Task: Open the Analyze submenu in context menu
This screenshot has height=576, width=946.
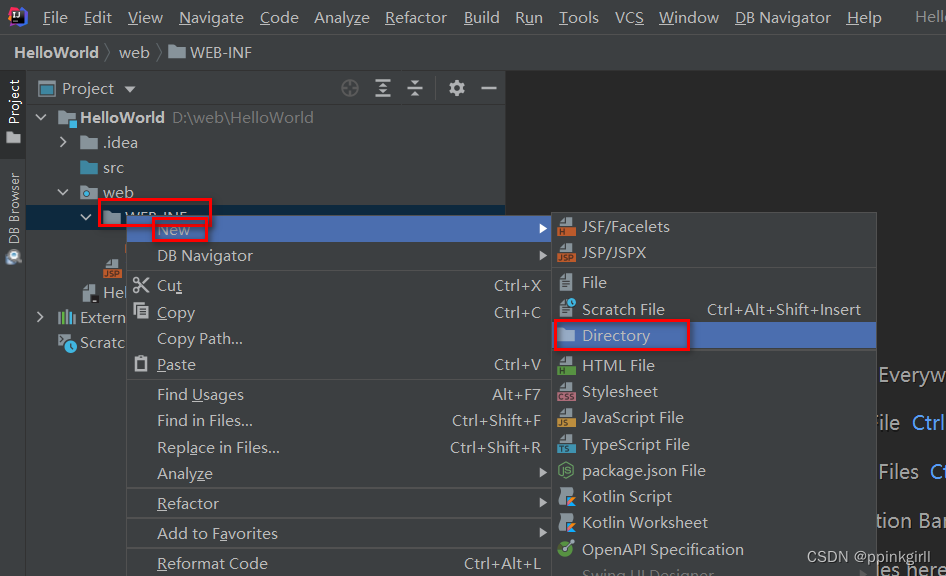Action: point(339,473)
